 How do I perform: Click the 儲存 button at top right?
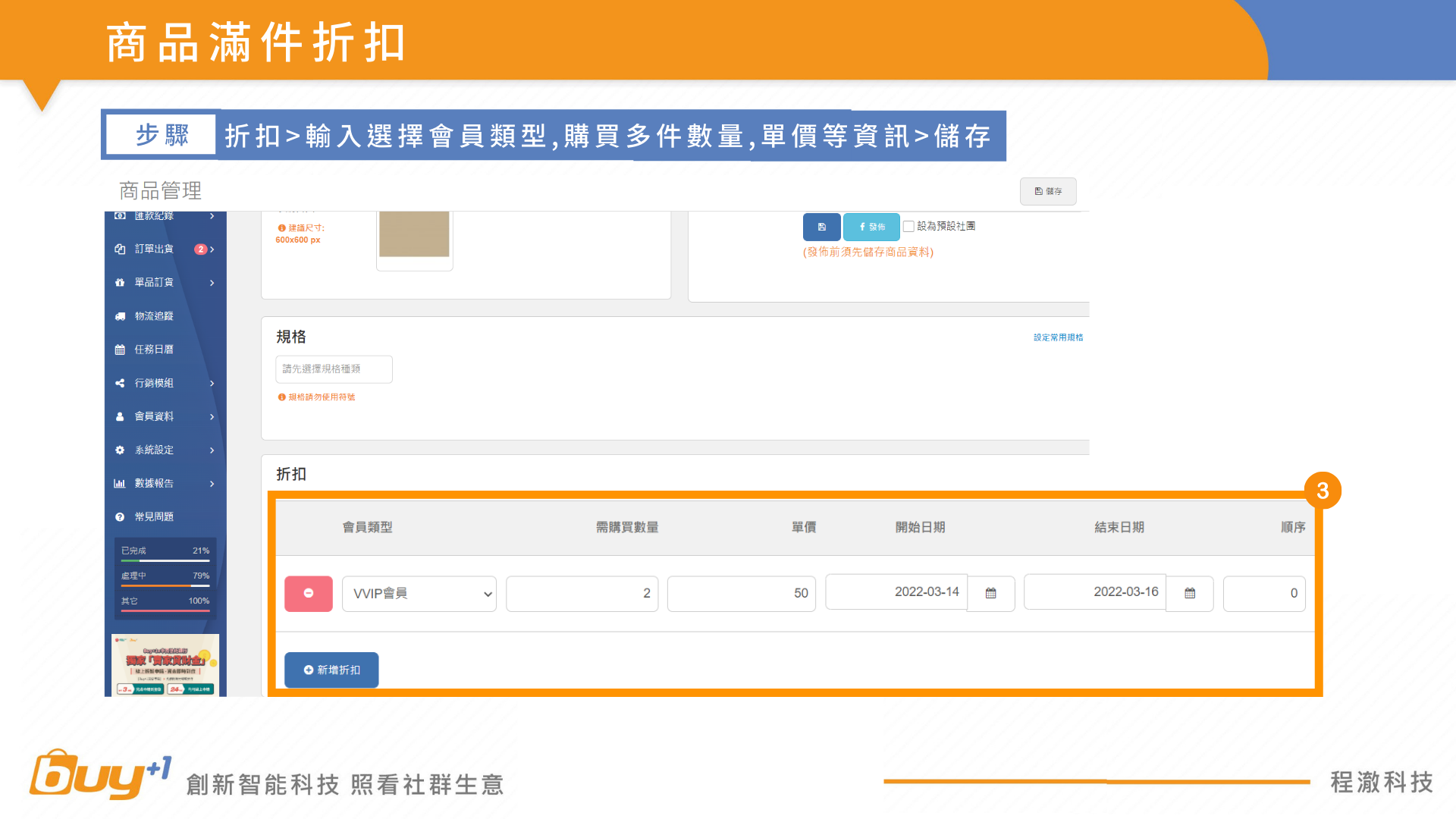click(1047, 192)
